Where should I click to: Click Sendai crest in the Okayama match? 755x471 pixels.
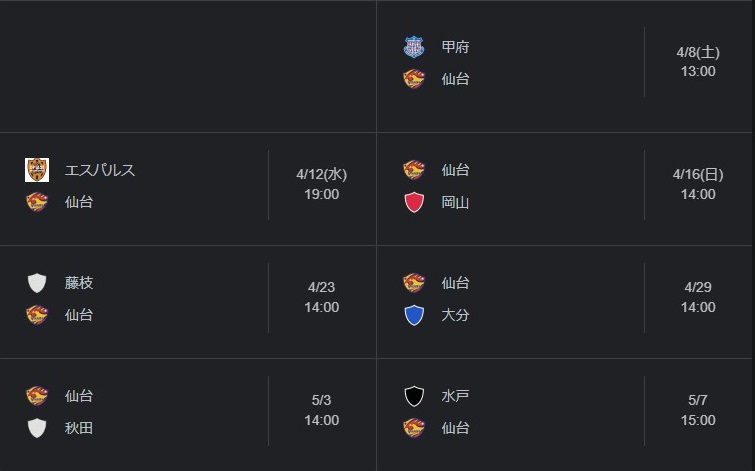click(414, 170)
